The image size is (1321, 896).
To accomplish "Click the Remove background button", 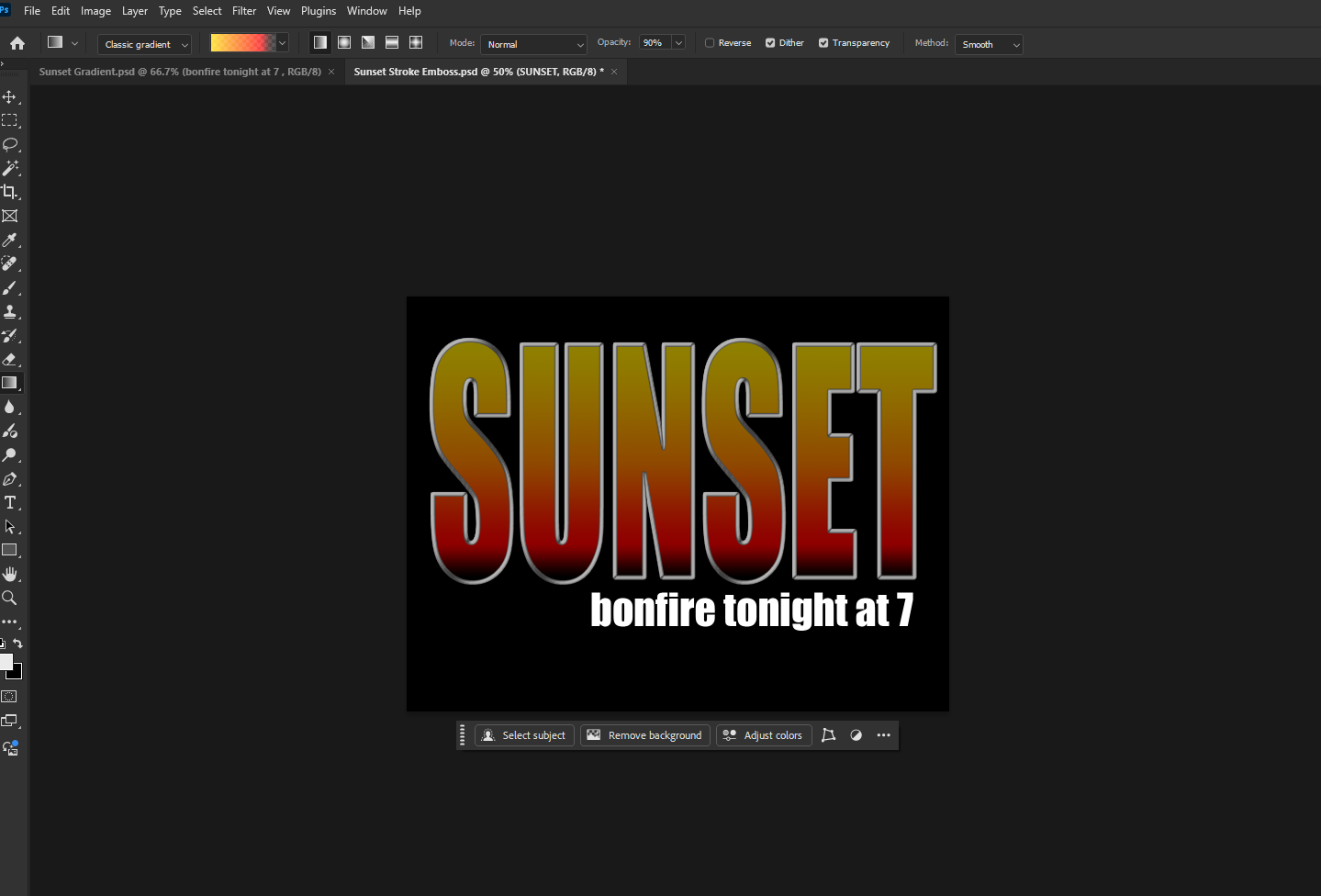I will click(x=644, y=734).
